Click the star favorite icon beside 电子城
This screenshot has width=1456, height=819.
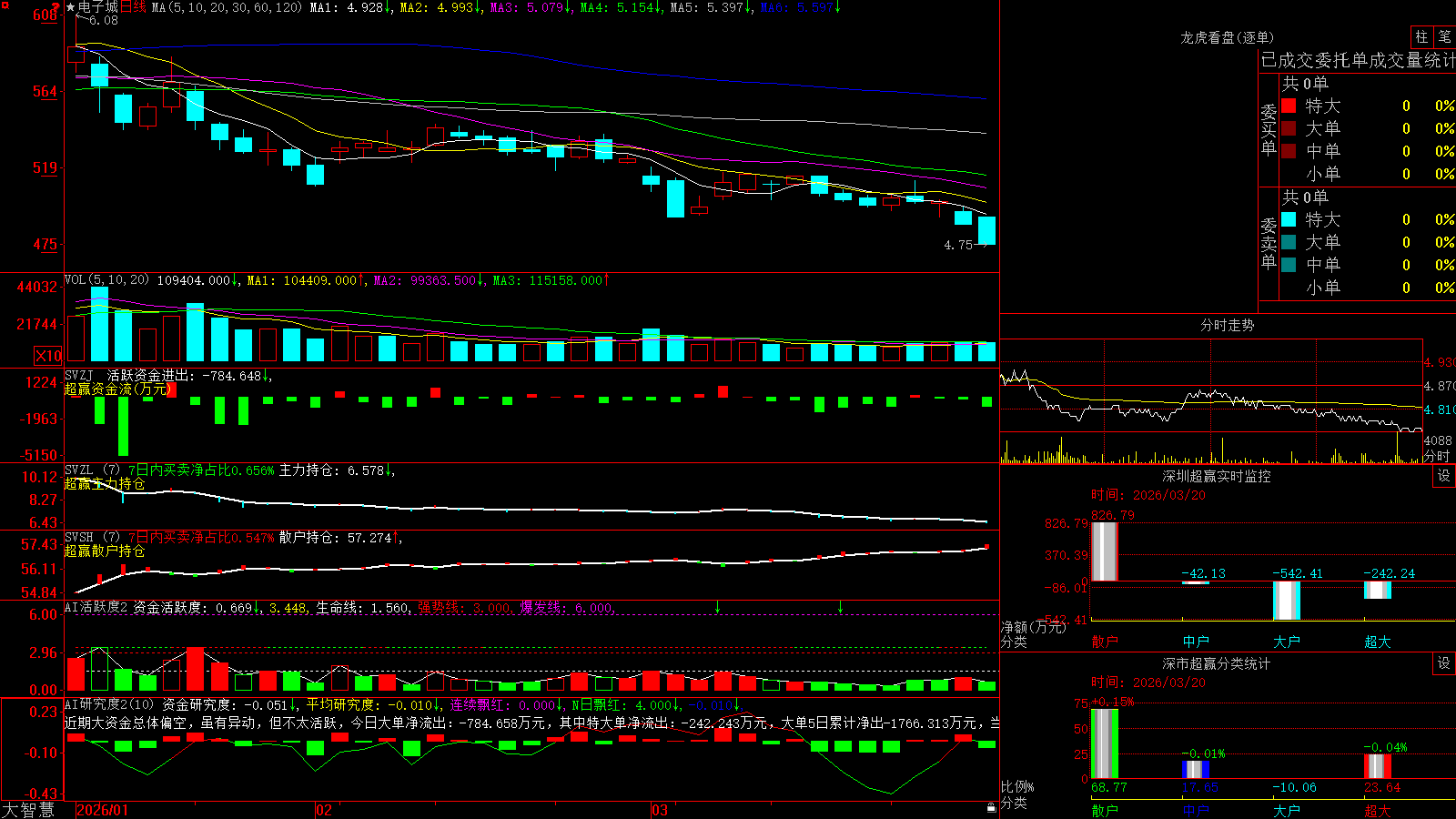coord(70,7)
